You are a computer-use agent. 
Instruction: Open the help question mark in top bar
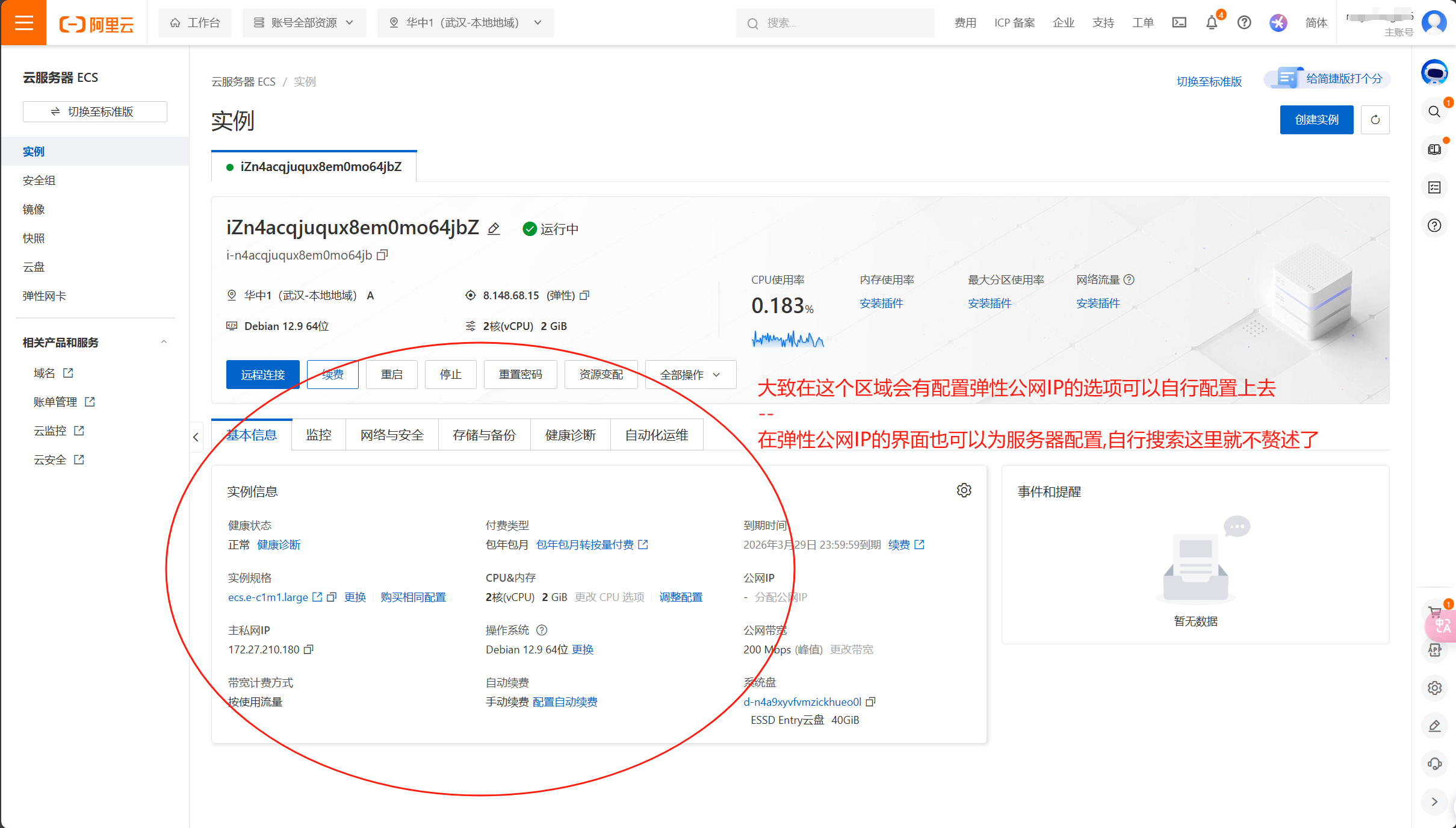[1244, 23]
